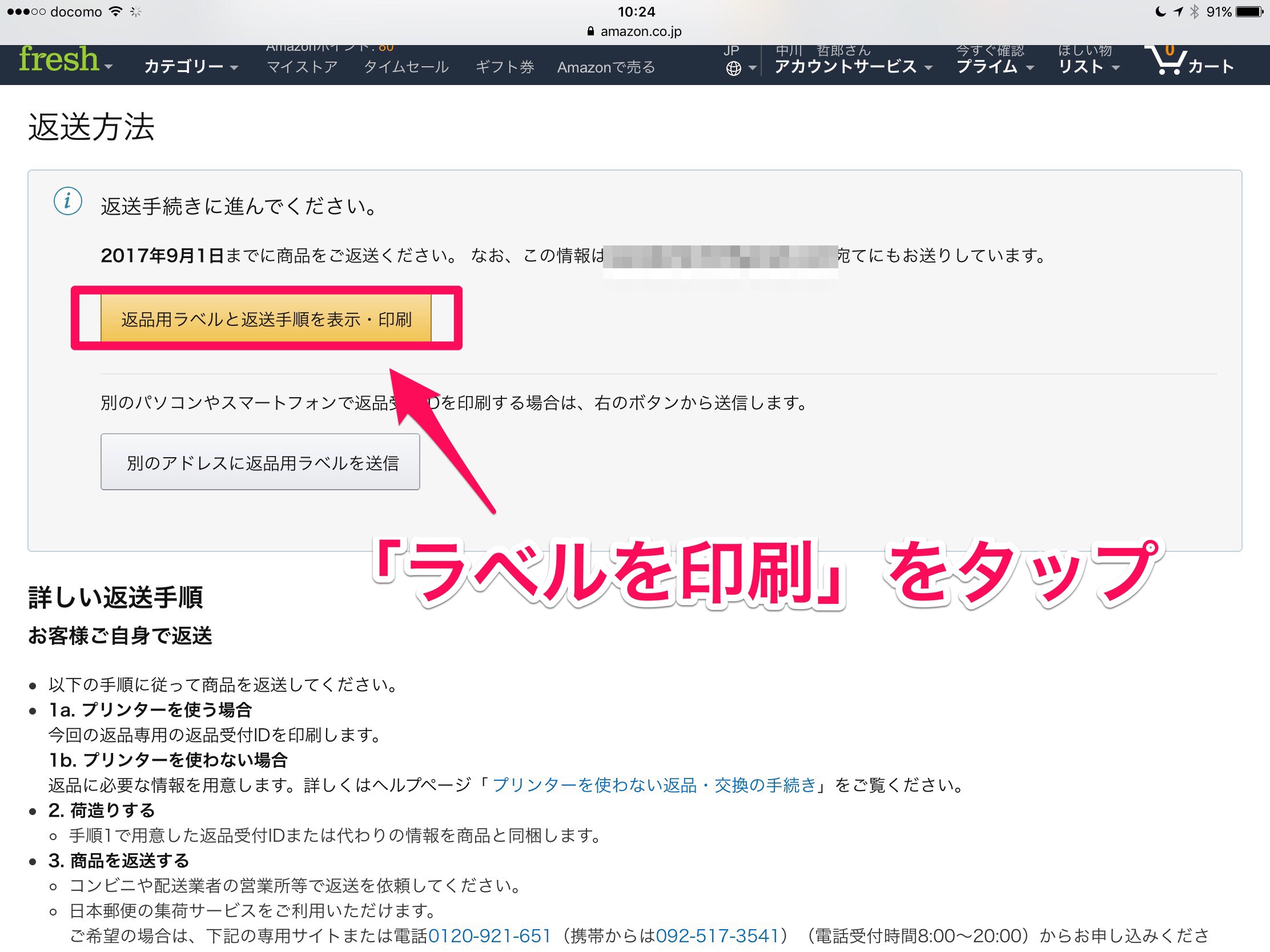Tap the blue info circle icon
1270x952 pixels.
(x=68, y=201)
